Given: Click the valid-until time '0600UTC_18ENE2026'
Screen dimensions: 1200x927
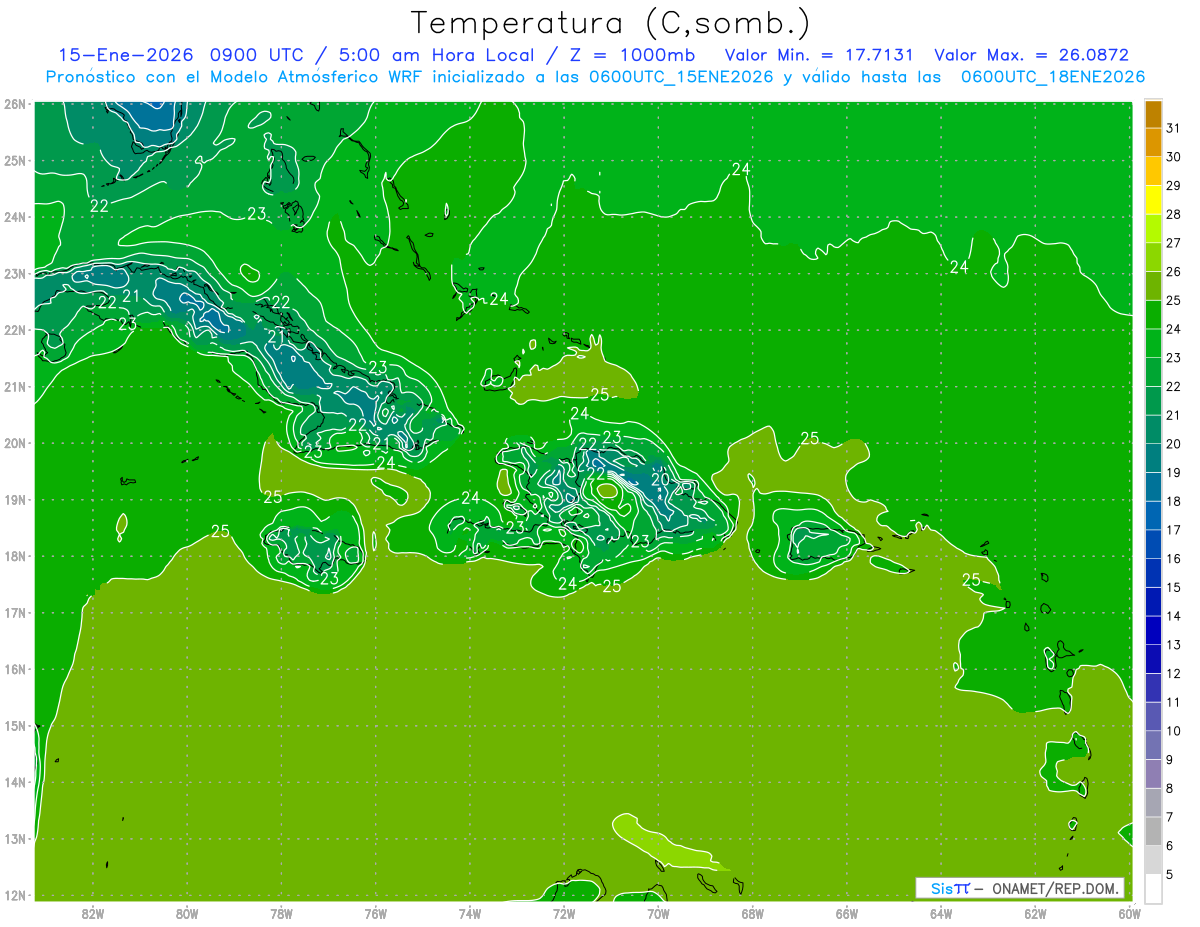Looking at the screenshot, I should pos(1053,77).
